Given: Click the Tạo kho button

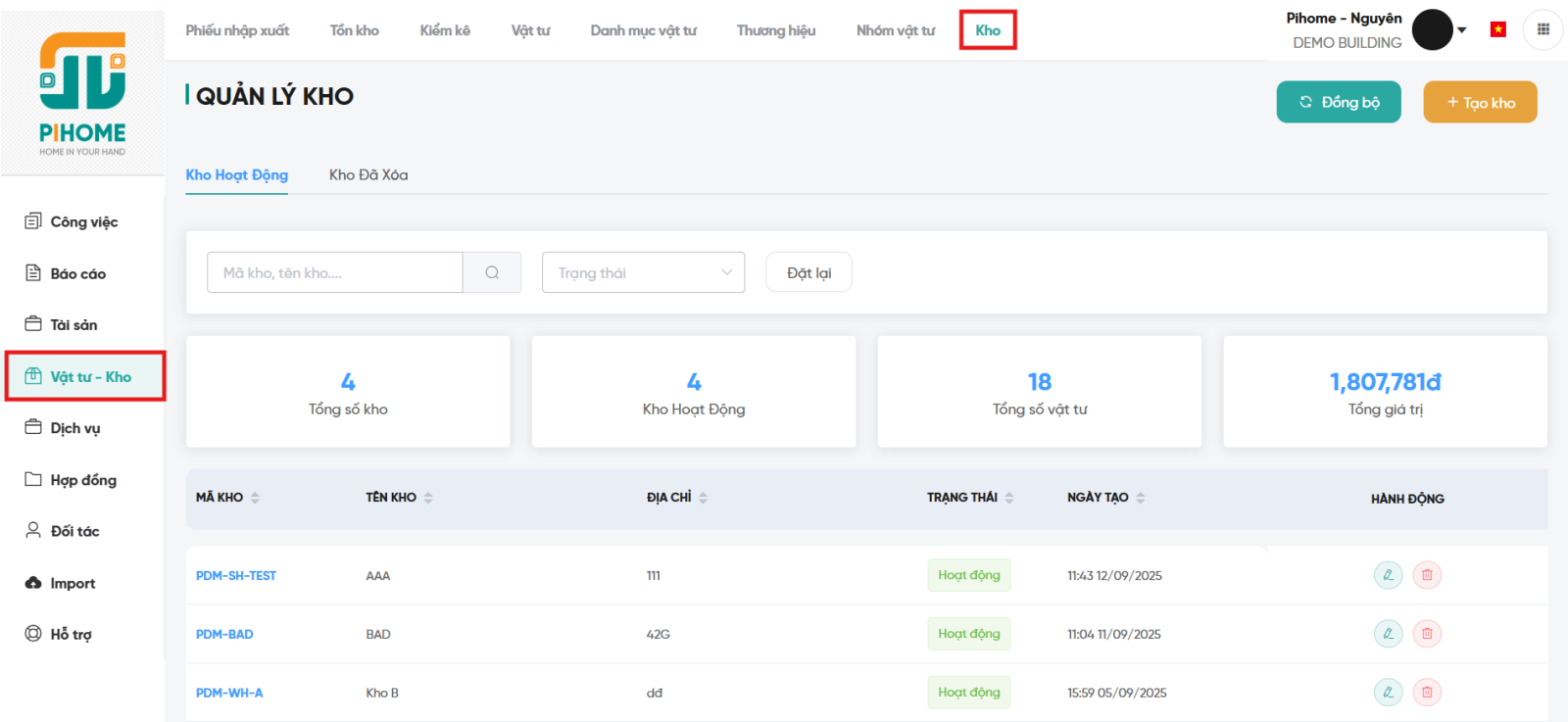Looking at the screenshot, I should (x=1480, y=102).
